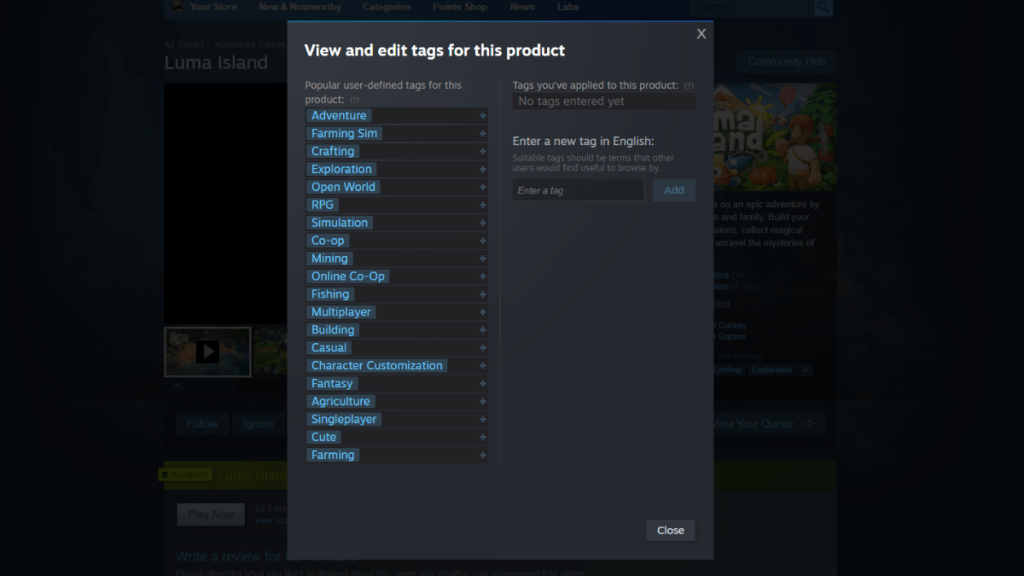Image resolution: width=1024 pixels, height=576 pixels.
Task: Select the Fantasy tag label
Action: coord(332,383)
